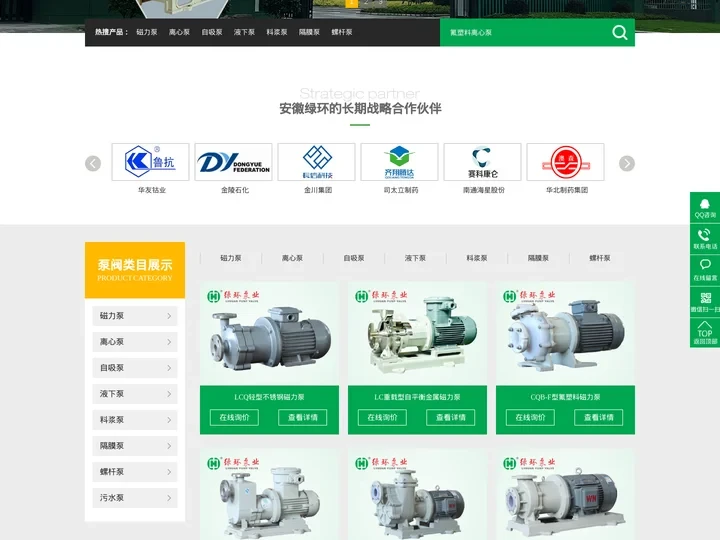Viewport: 720px width, 540px height.
Task: Expand 污水泵 category in sidebar
Action: [x=135, y=498]
